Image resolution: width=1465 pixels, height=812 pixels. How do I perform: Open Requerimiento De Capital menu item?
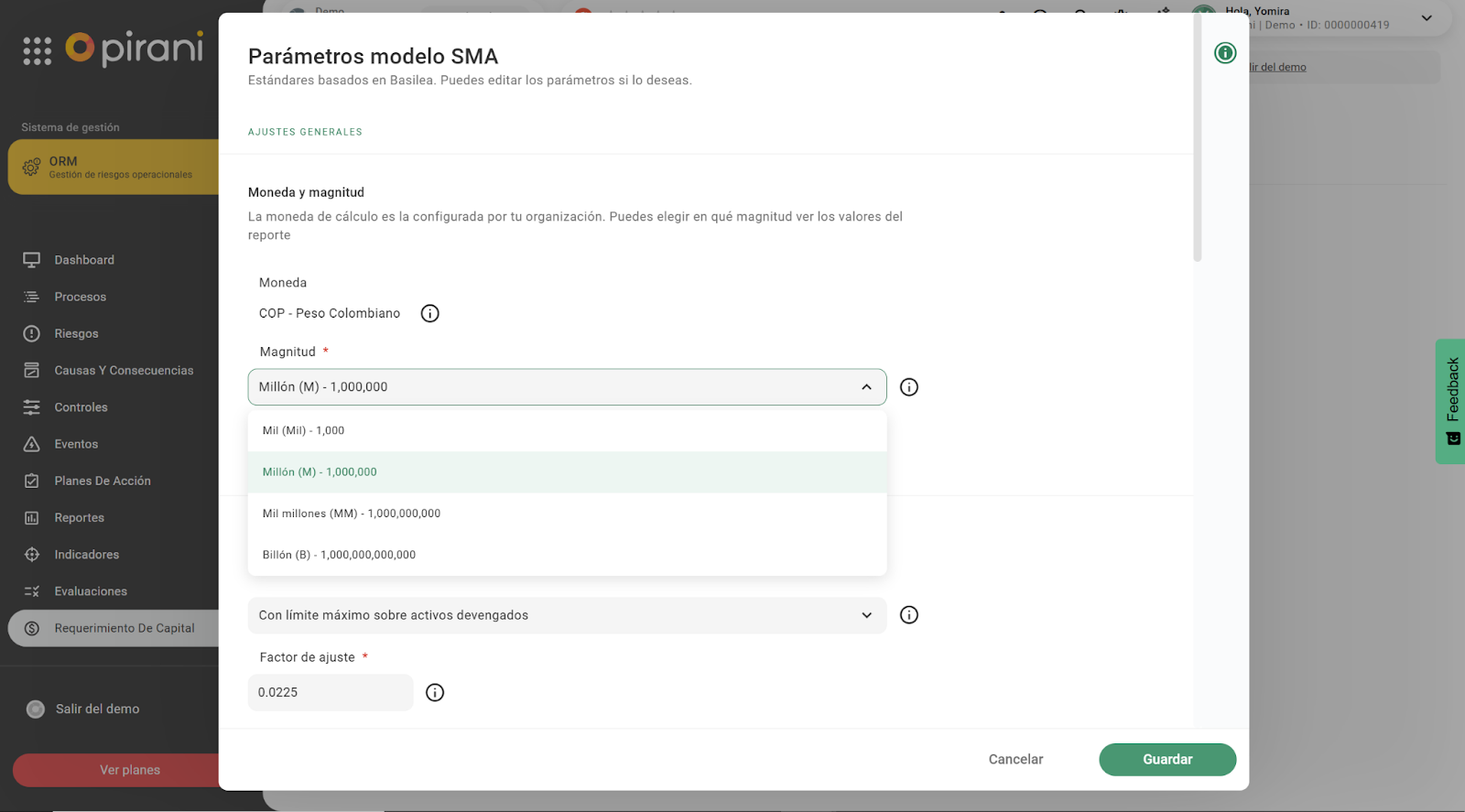(x=124, y=628)
